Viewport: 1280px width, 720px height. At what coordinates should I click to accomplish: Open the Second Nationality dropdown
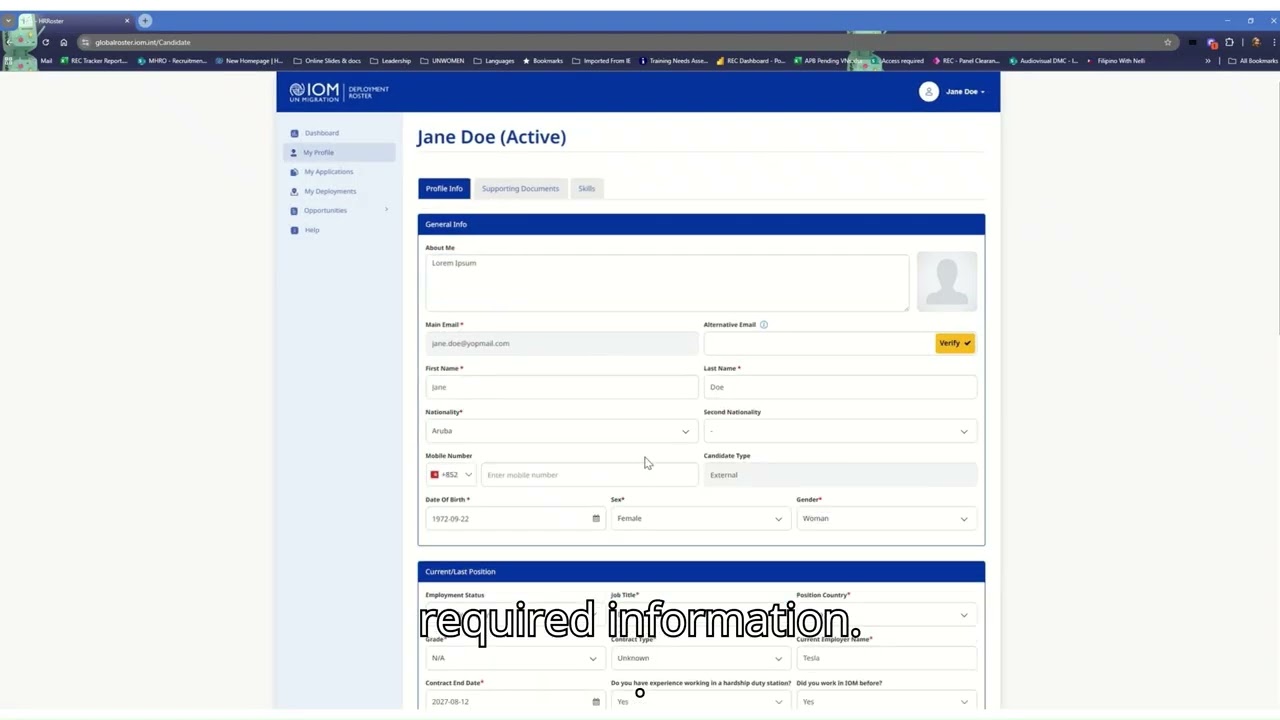pos(840,431)
